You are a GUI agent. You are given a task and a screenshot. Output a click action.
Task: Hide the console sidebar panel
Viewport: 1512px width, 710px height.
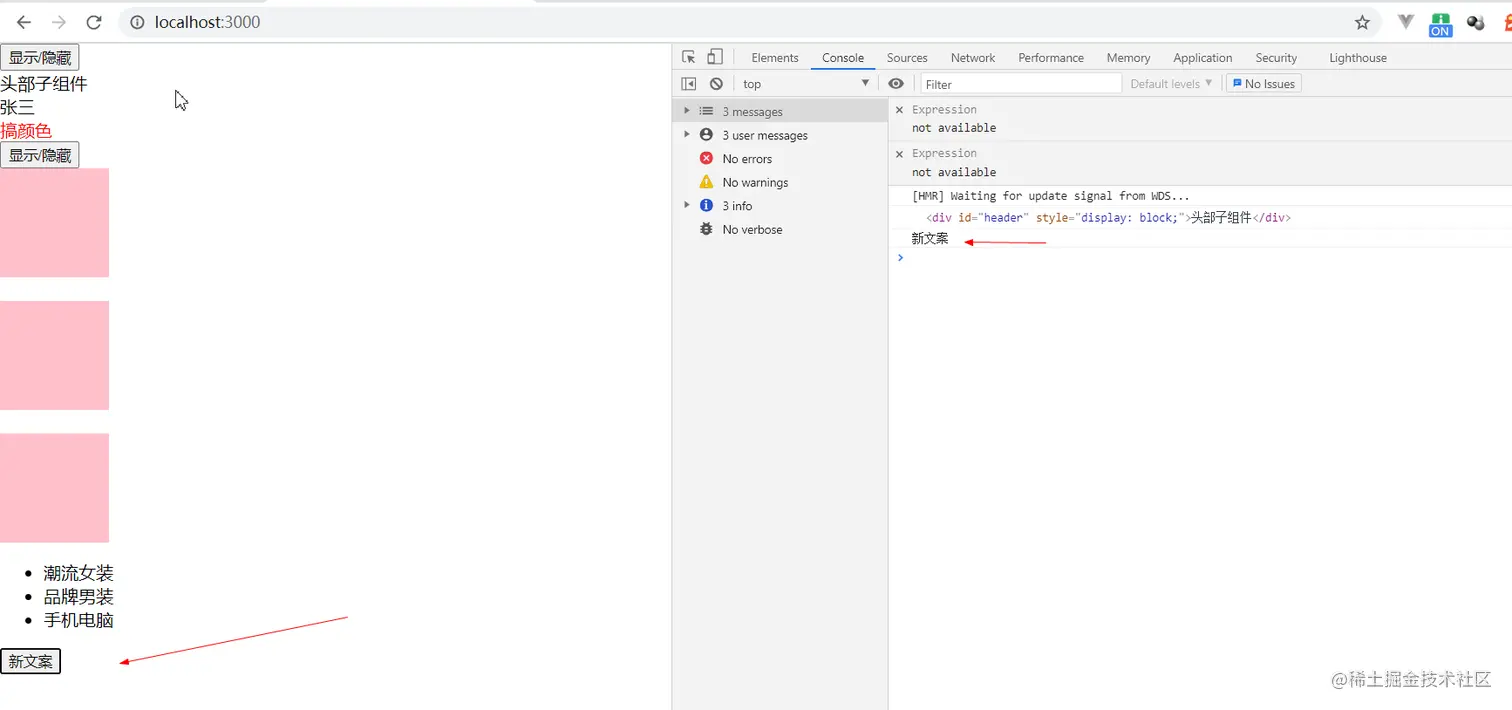point(689,84)
